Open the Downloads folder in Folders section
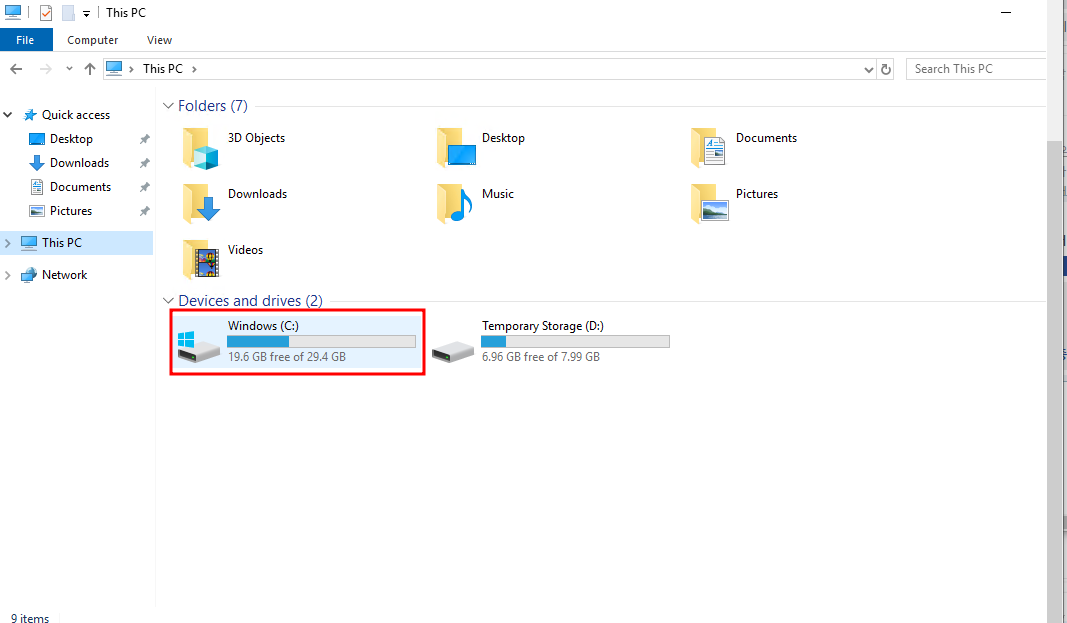 click(201, 204)
